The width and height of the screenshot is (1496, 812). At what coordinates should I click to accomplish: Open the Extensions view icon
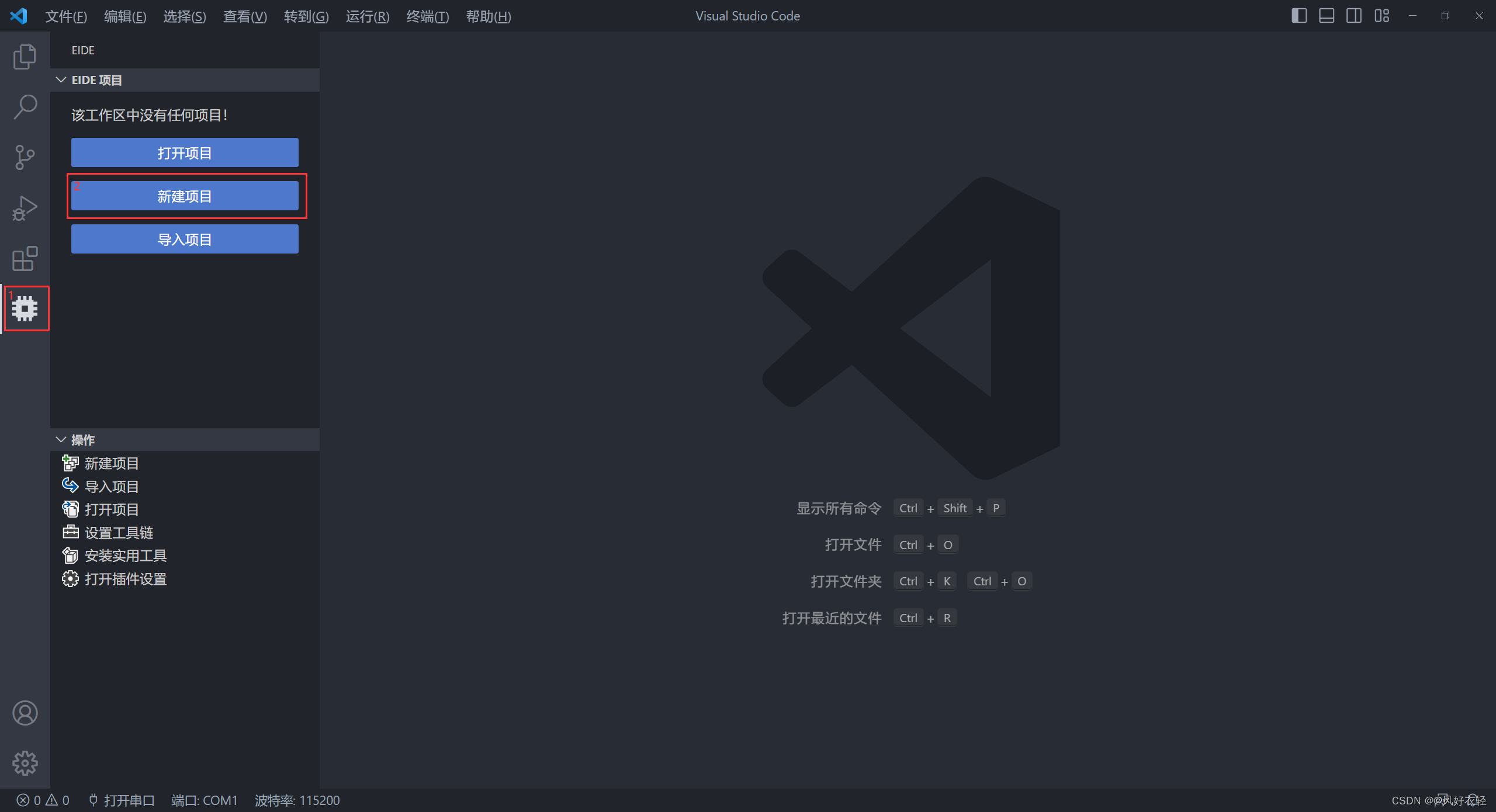click(25, 259)
